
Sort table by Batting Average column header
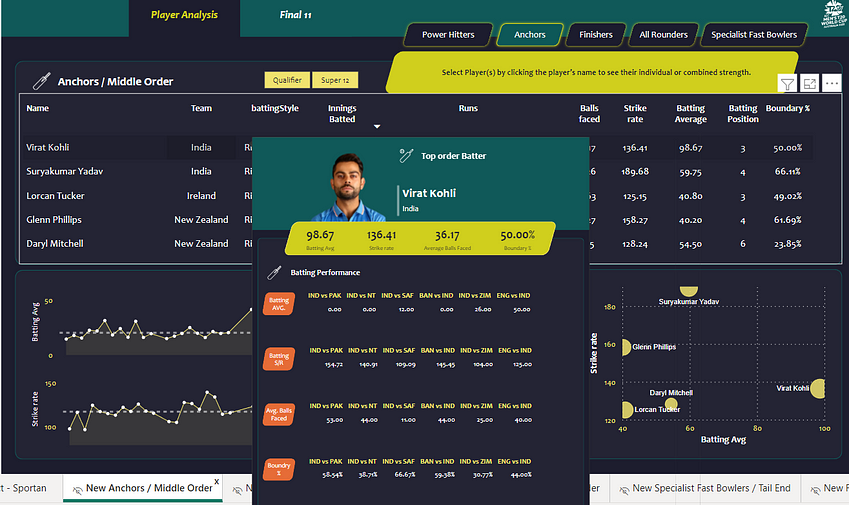(x=690, y=114)
